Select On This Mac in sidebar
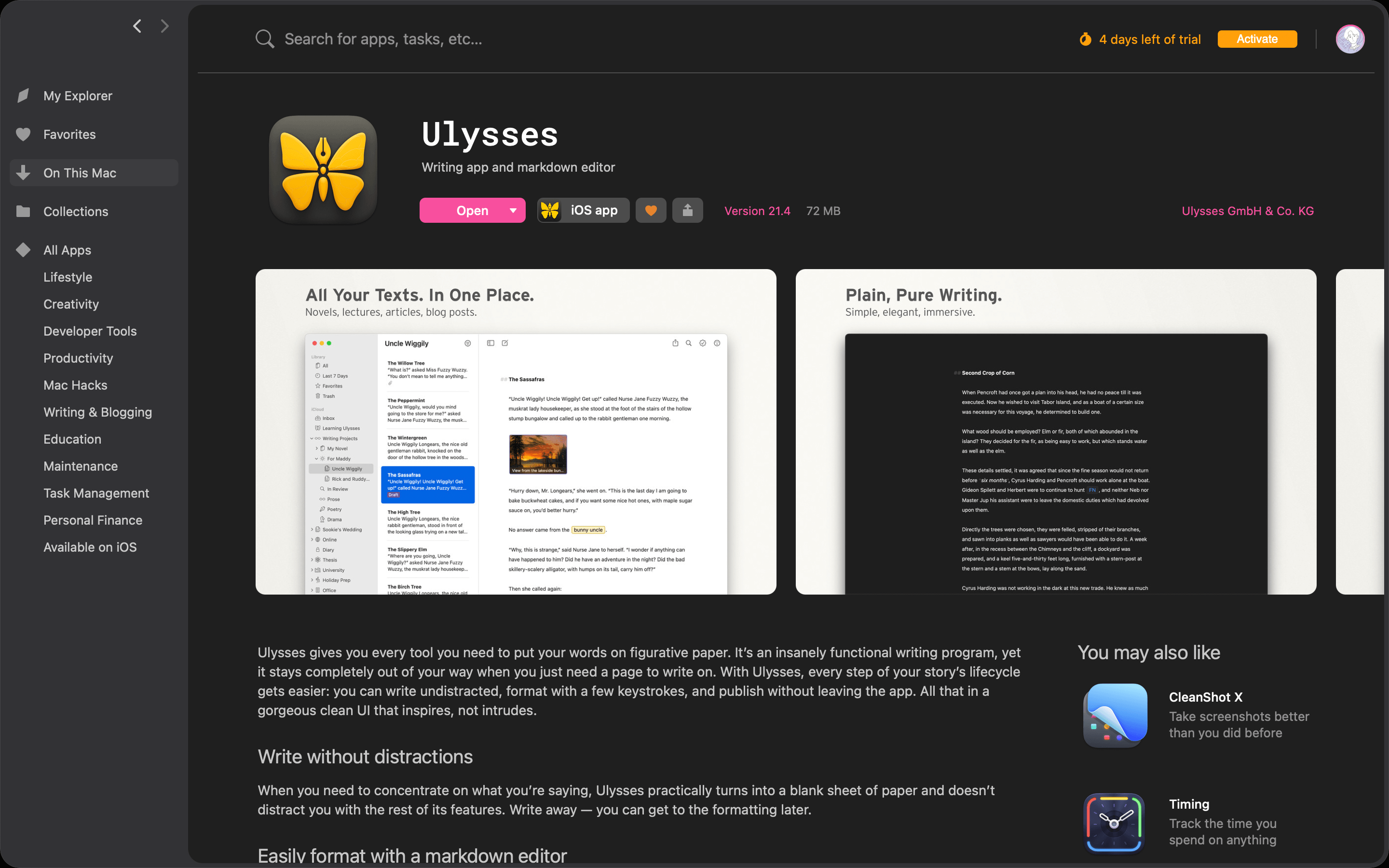This screenshot has height=868, width=1389. coord(94,173)
